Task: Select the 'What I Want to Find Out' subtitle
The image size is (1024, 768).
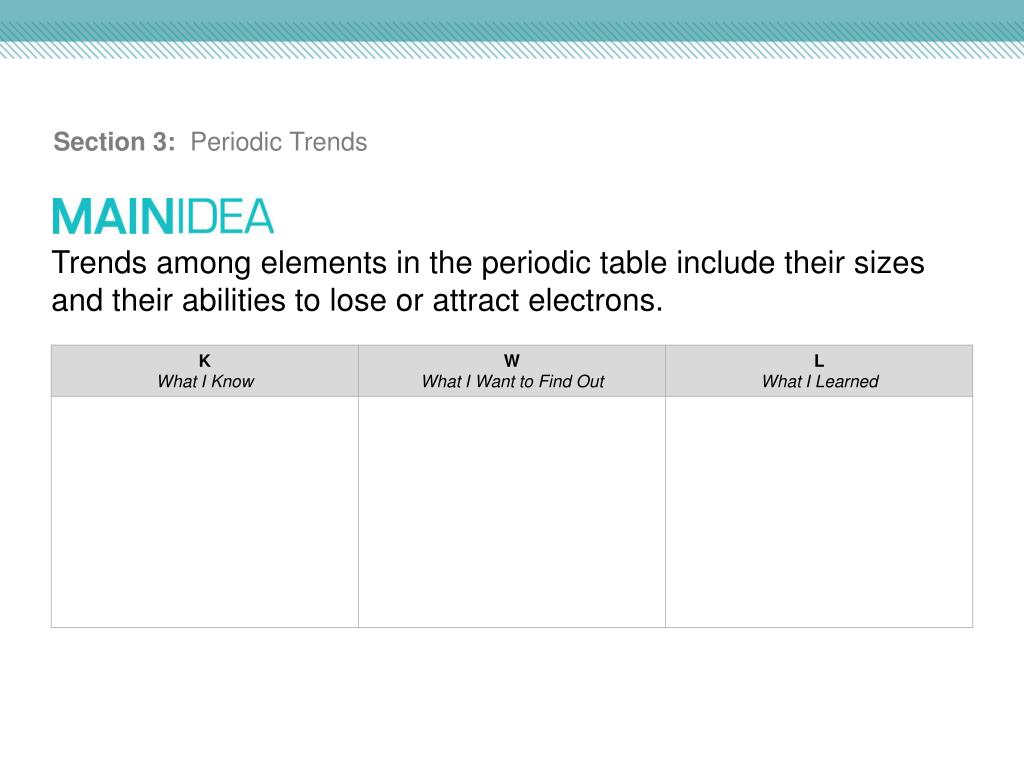Action: click(513, 381)
